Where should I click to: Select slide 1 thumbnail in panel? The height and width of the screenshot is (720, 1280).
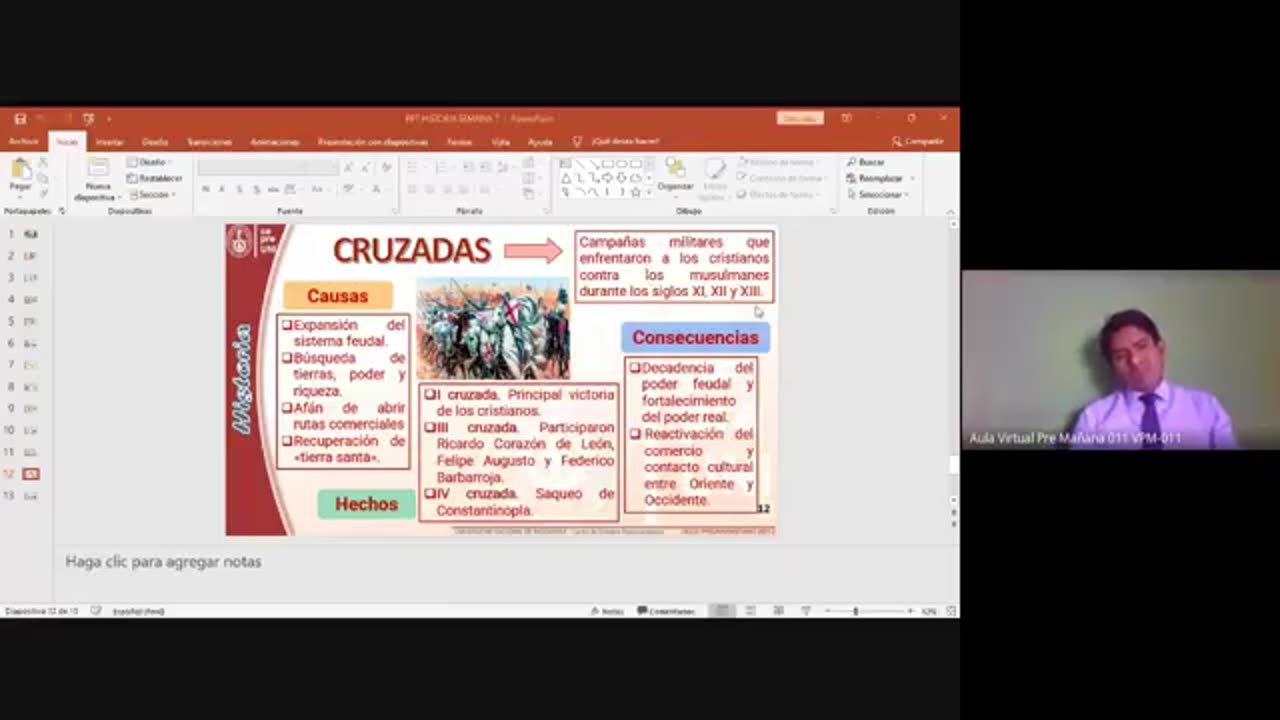31,234
